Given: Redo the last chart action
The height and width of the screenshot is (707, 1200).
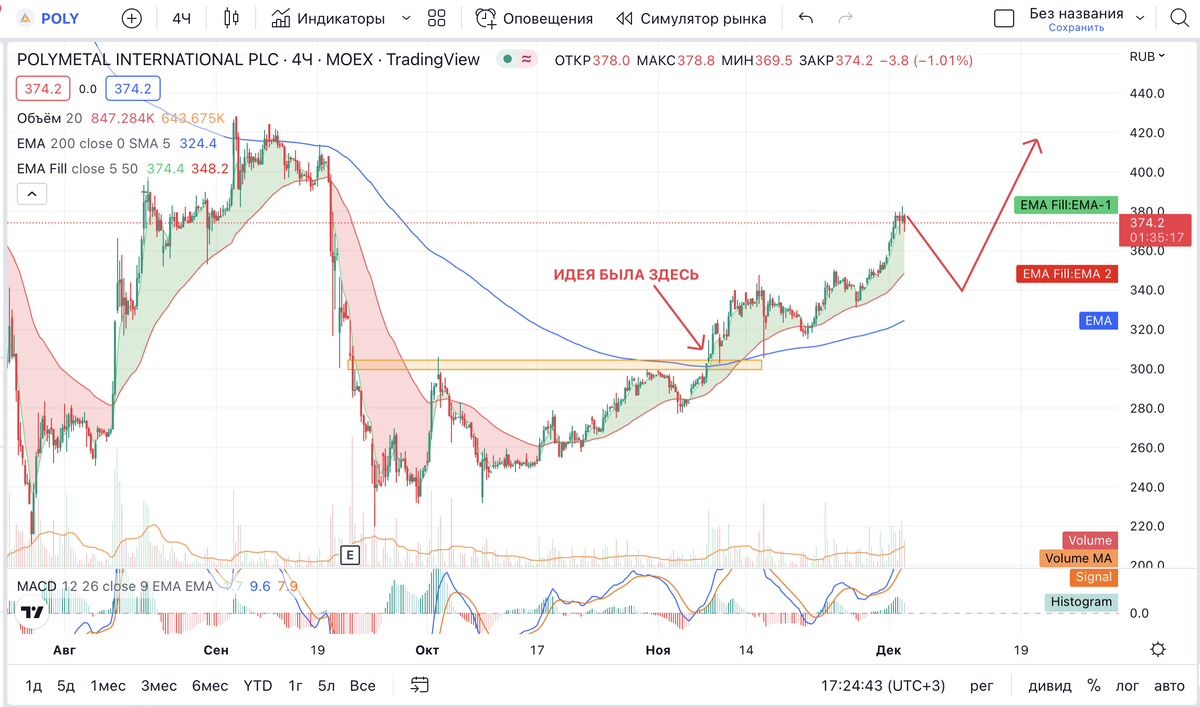Looking at the screenshot, I should click(845, 19).
